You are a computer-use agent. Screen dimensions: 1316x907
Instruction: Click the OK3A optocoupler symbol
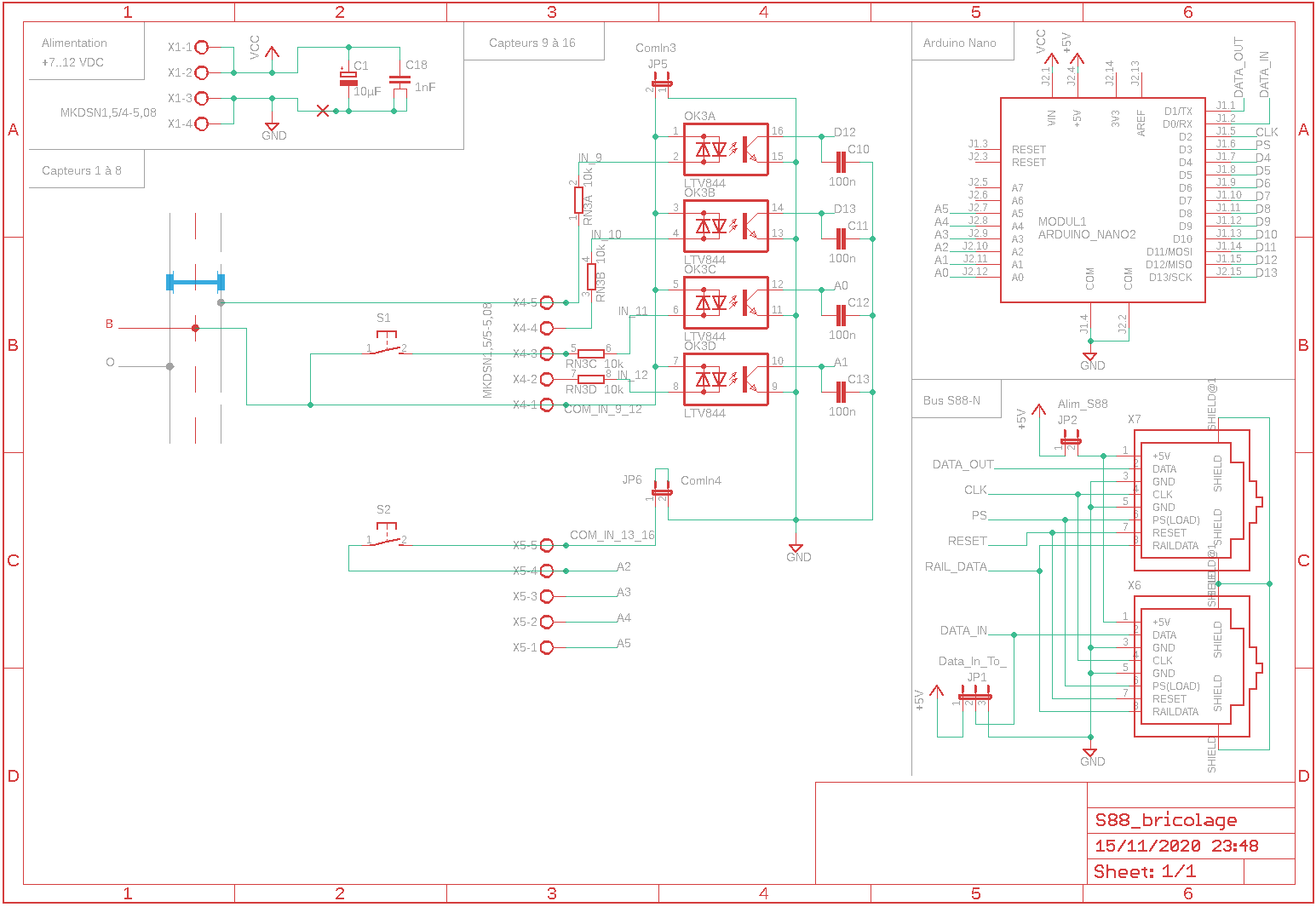point(725,150)
